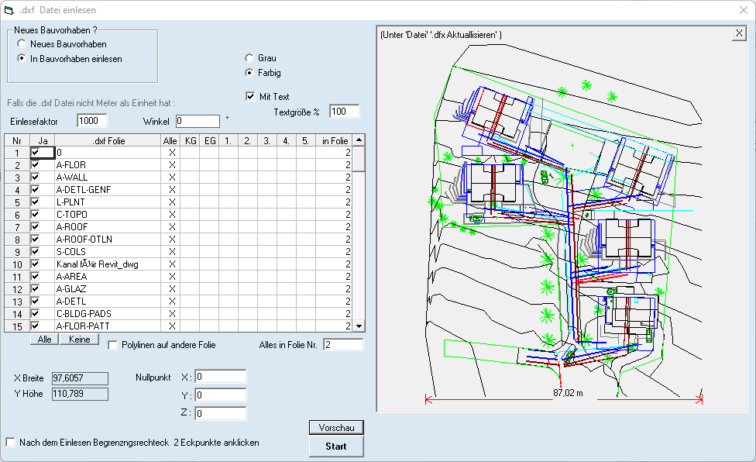The height and width of the screenshot is (462, 756).
Task: Click the Alle button below the list
Action: [44, 339]
